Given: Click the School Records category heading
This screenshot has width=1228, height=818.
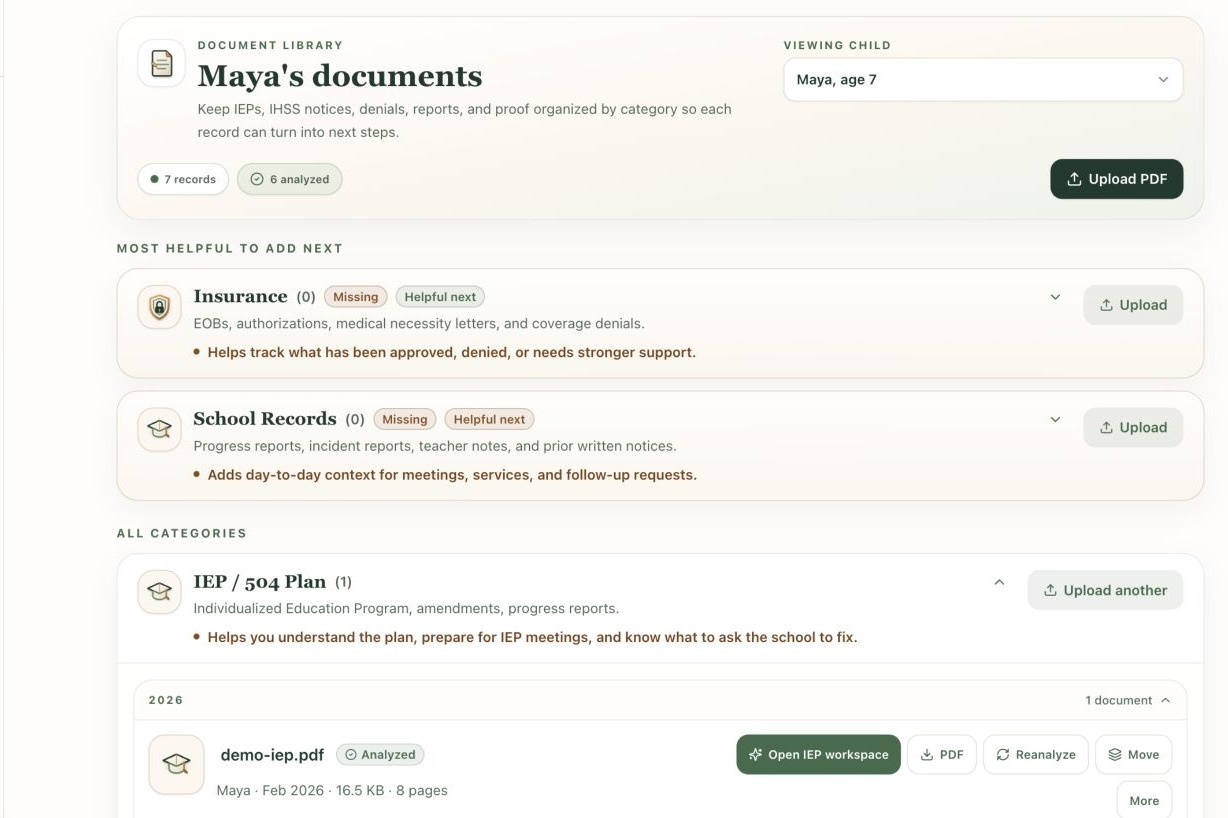Looking at the screenshot, I should 265,419.
